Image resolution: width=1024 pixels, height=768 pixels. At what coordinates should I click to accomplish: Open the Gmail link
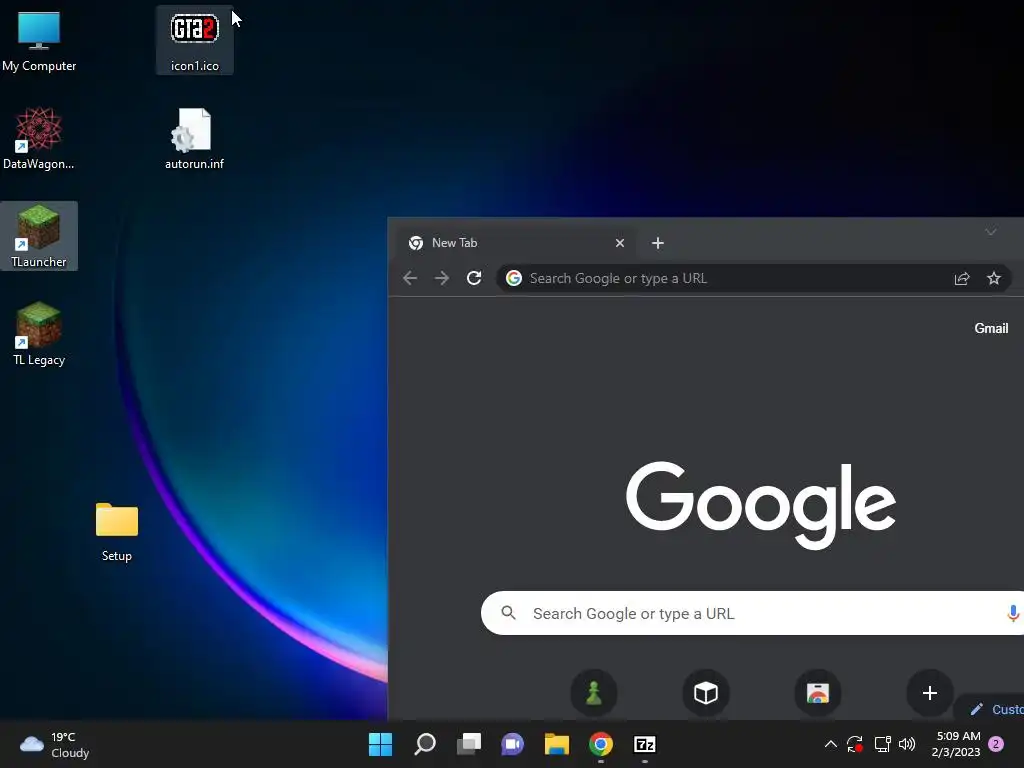click(991, 328)
